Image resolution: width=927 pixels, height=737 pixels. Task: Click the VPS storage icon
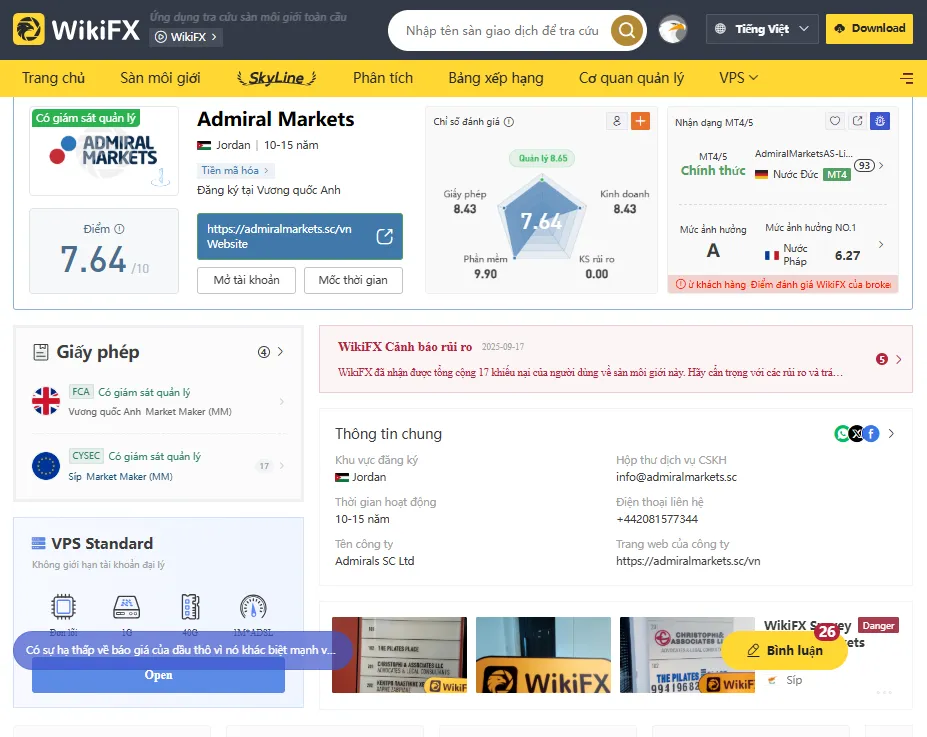pyautogui.click(x=190, y=606)
